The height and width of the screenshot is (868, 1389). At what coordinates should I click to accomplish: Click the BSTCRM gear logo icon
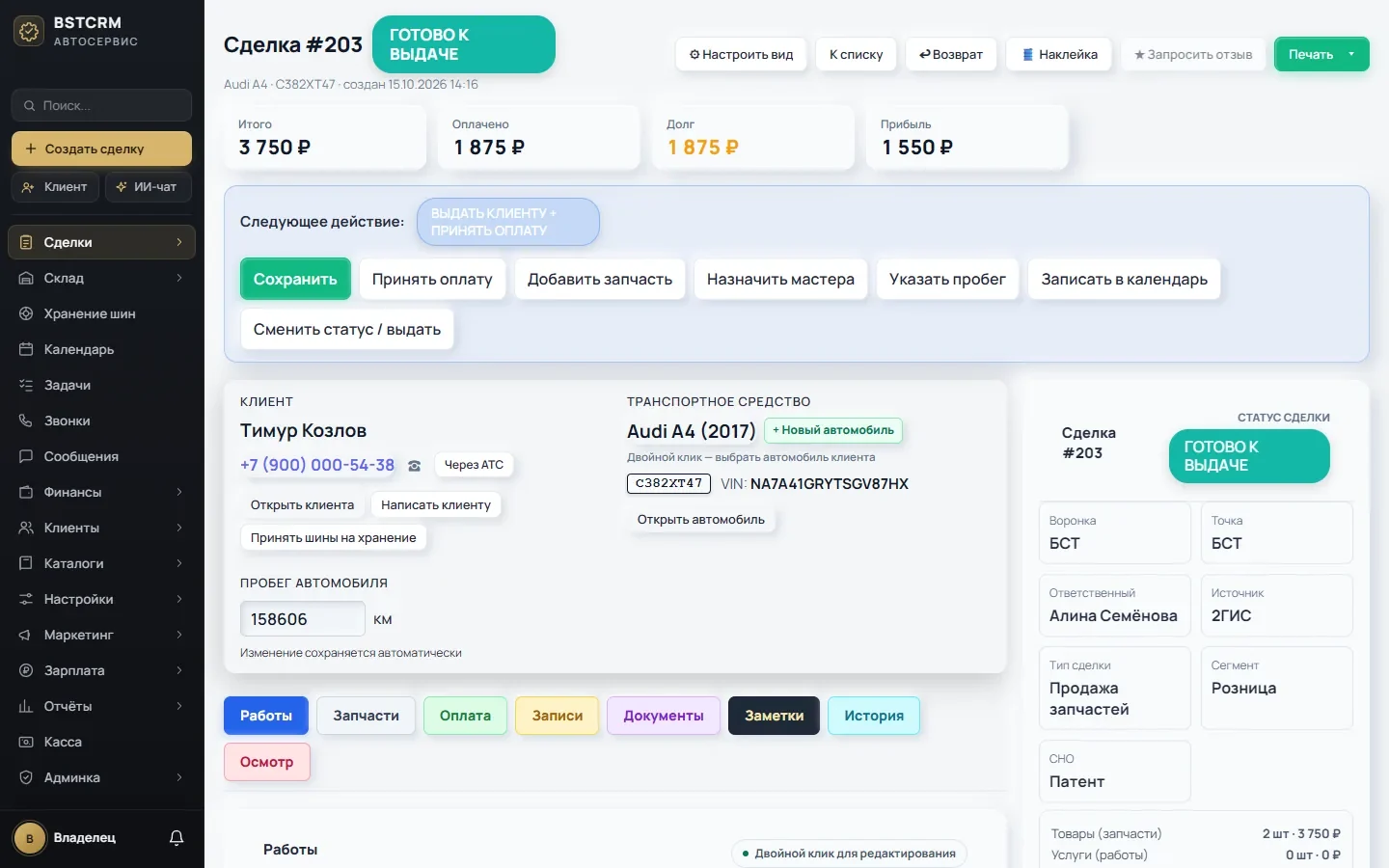[29, 32]
